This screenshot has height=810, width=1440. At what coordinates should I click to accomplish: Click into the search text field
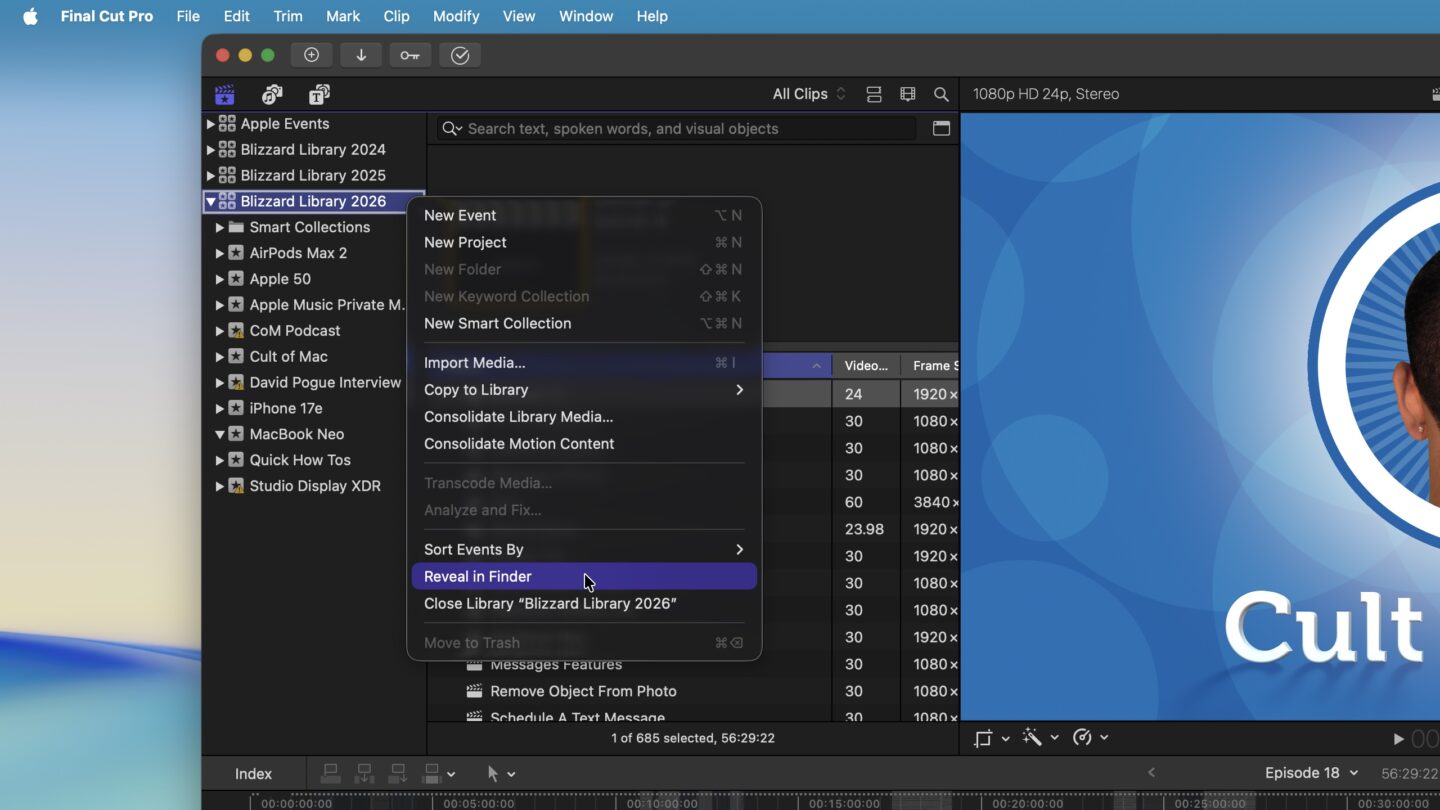coord(676,128)
